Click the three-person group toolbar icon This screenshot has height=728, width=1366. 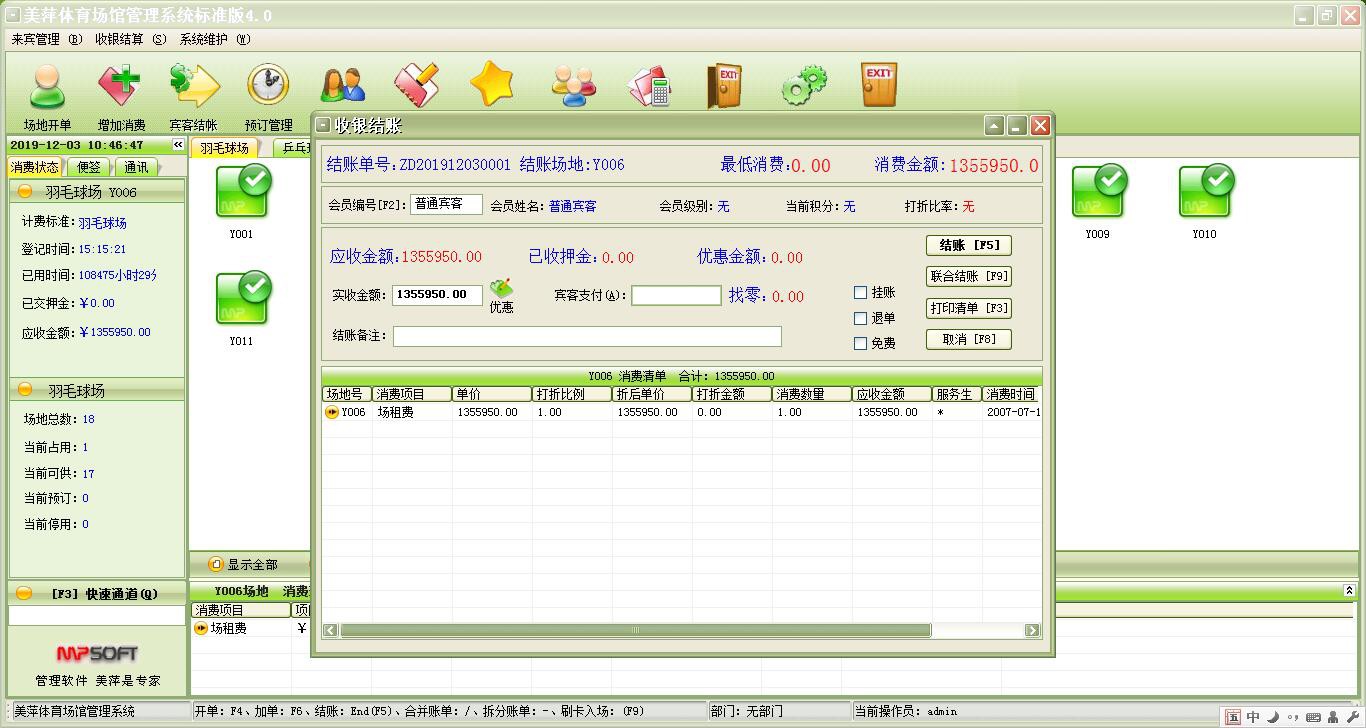point(574,86)
